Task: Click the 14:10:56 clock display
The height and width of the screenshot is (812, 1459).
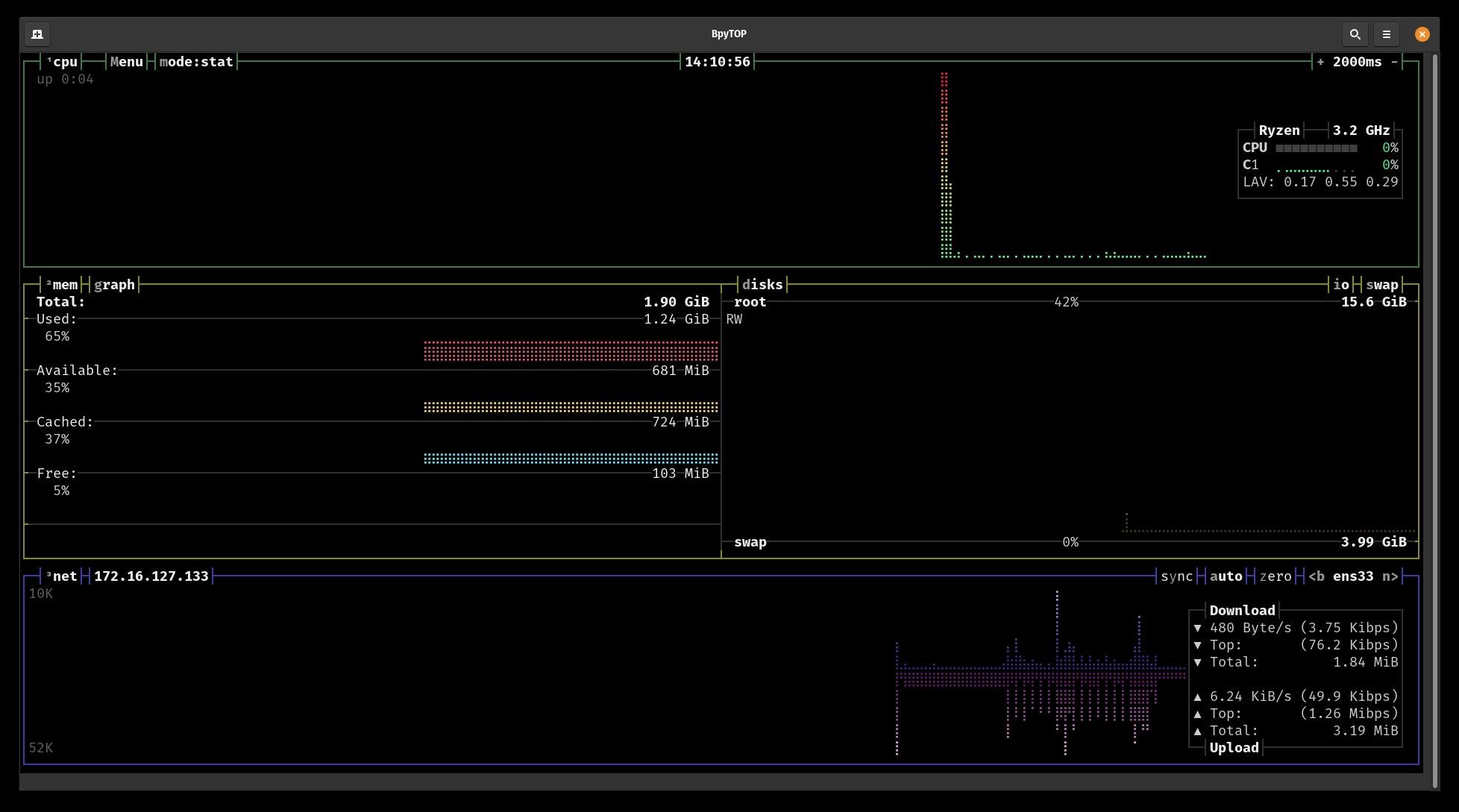Action: 718,62
